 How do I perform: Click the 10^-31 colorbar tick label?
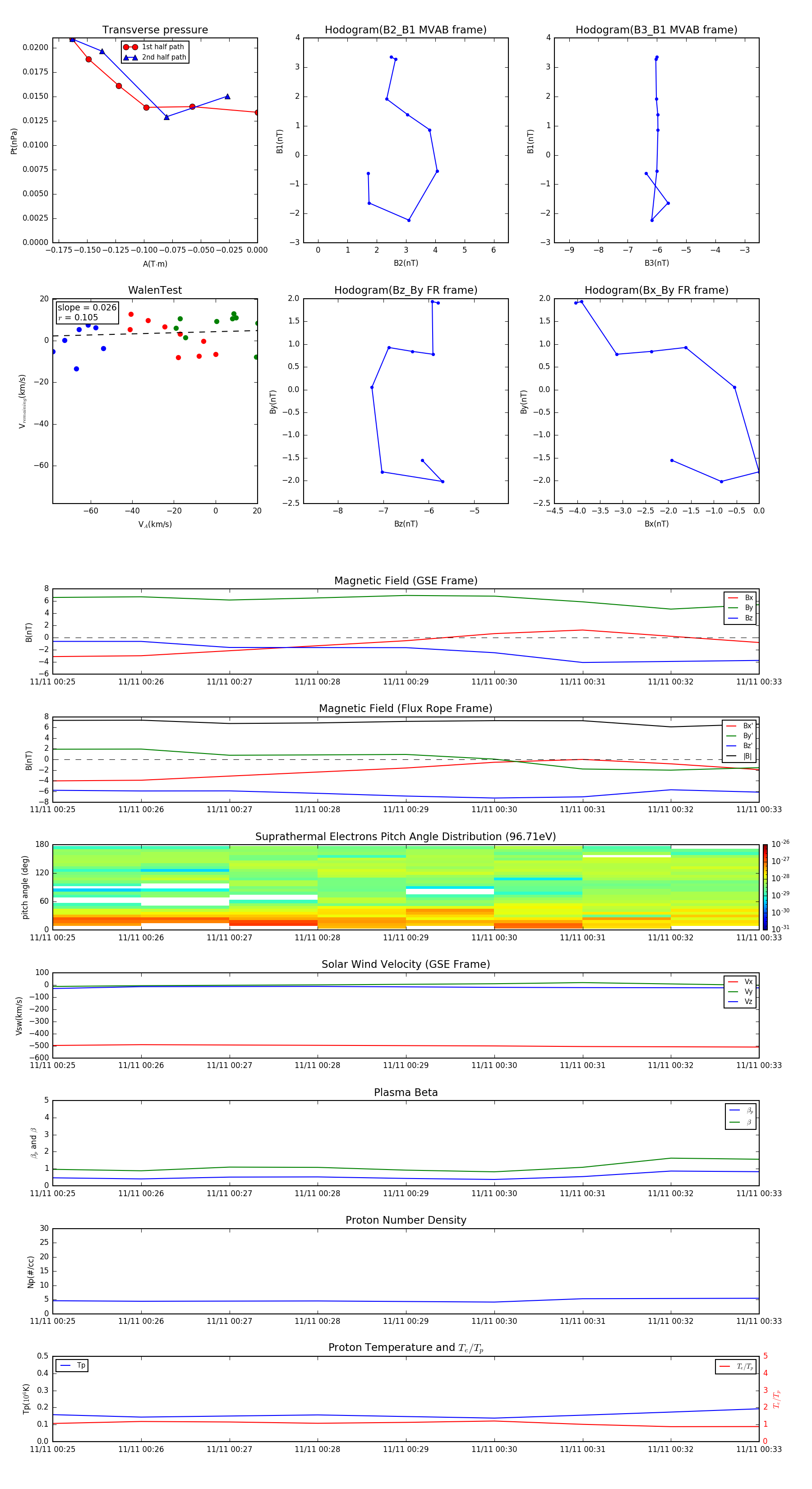click(x=780, y=929)
